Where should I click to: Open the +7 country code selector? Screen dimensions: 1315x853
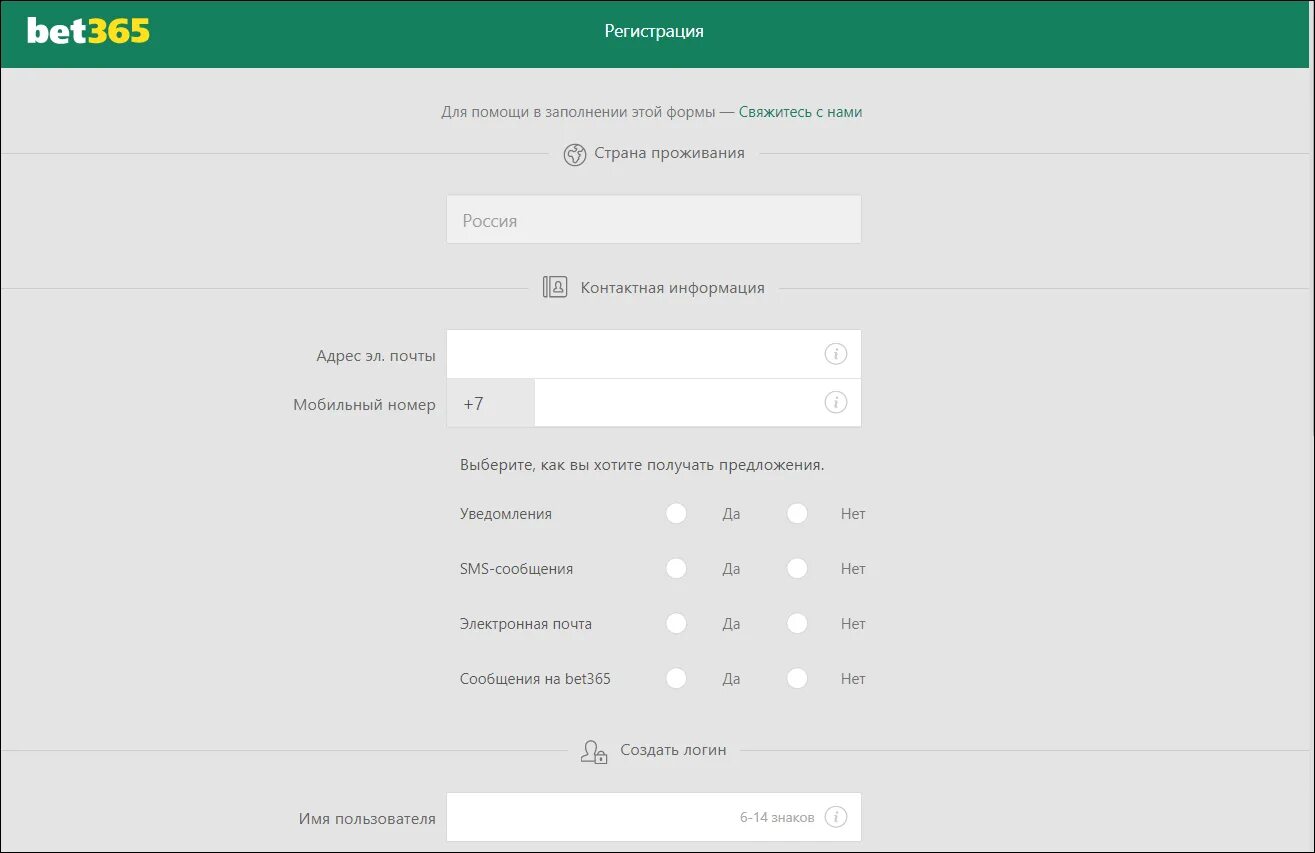pos(491,403)
